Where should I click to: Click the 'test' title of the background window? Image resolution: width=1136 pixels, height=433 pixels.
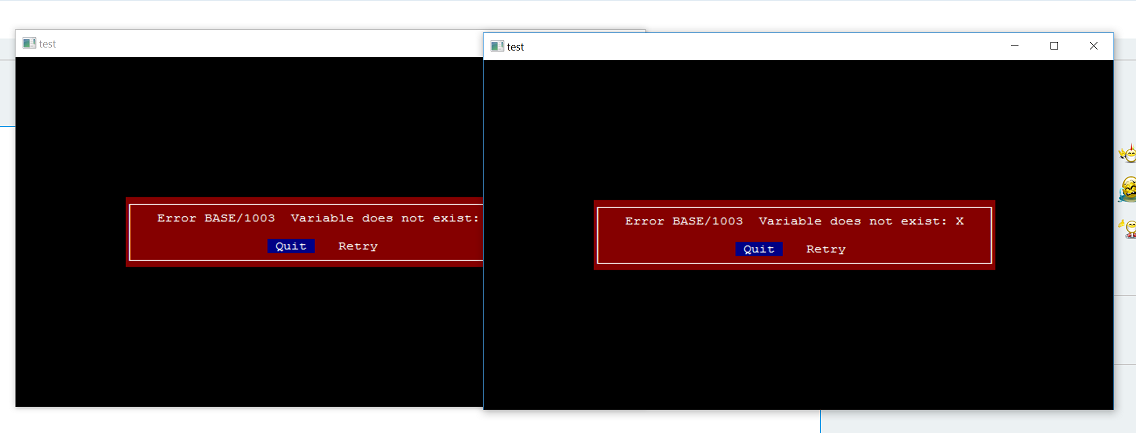click(48, 43)
